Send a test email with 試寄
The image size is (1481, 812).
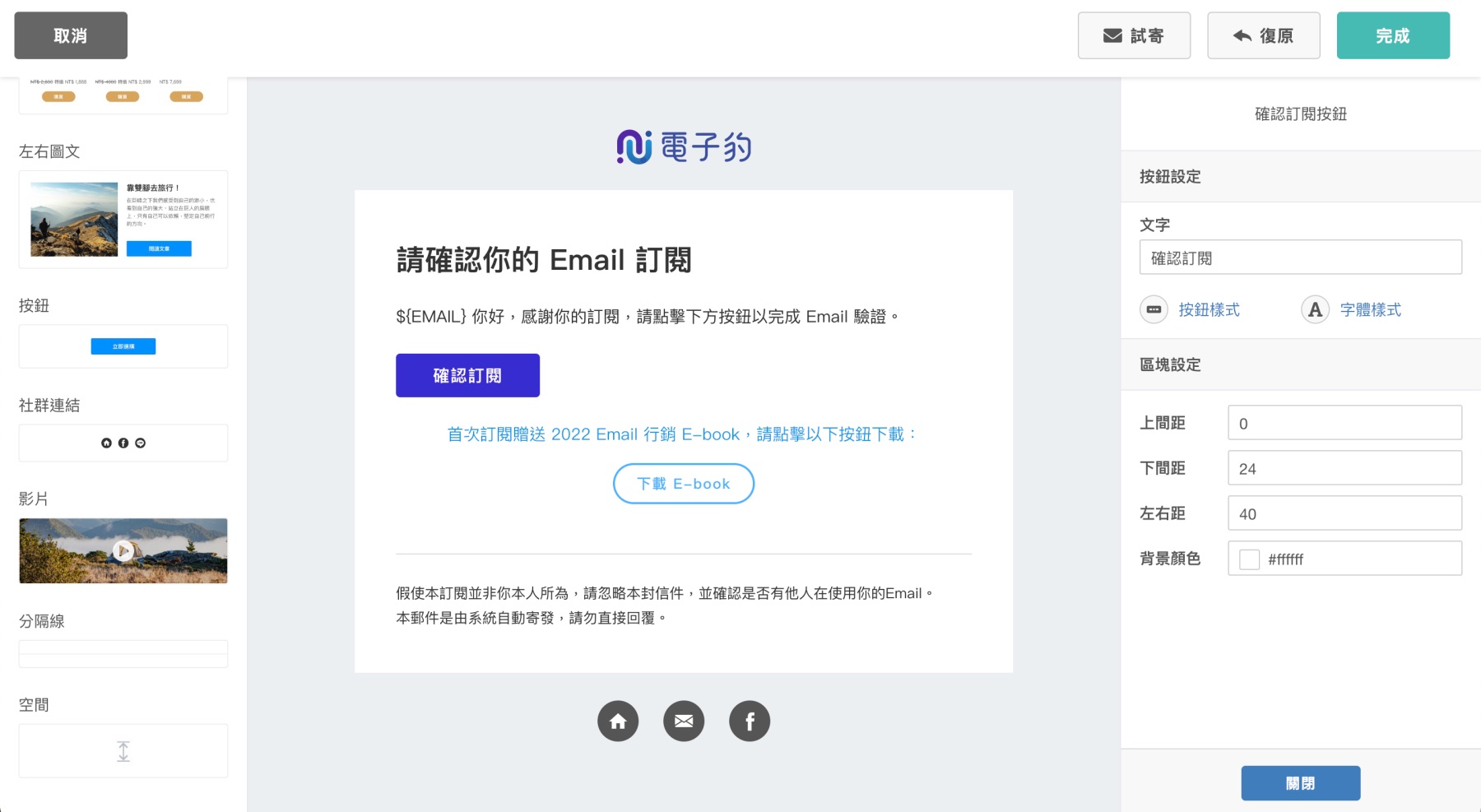pos(1134,35)
